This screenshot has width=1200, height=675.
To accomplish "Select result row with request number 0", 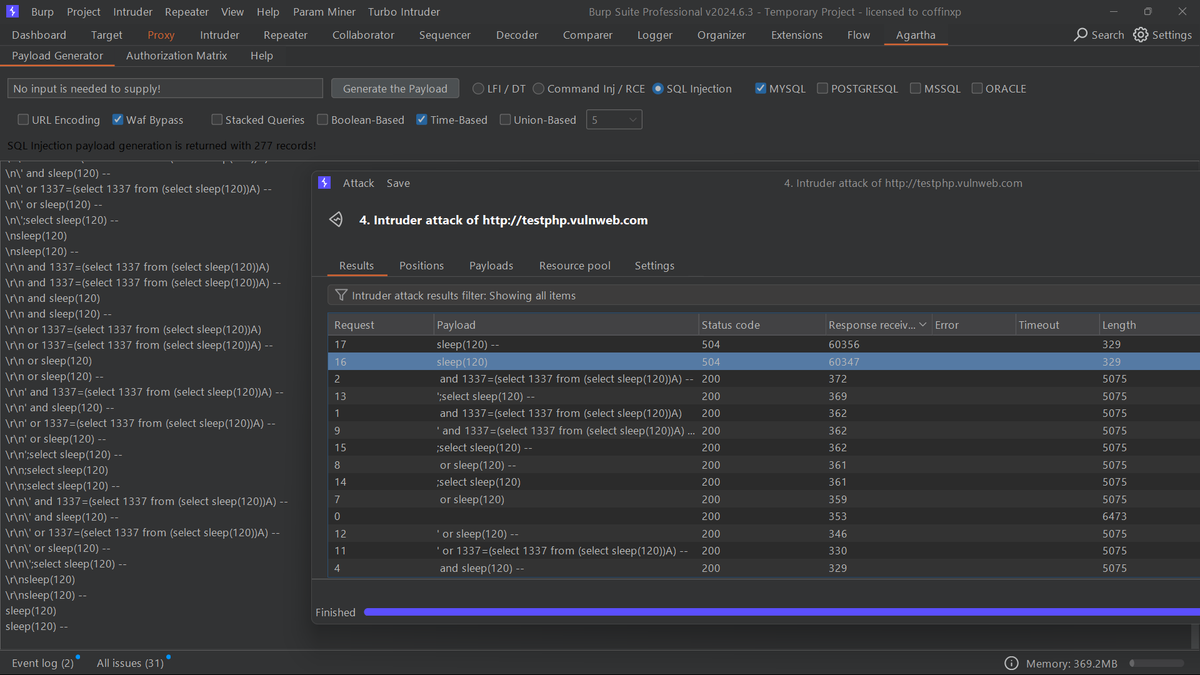I will point(763,516).
